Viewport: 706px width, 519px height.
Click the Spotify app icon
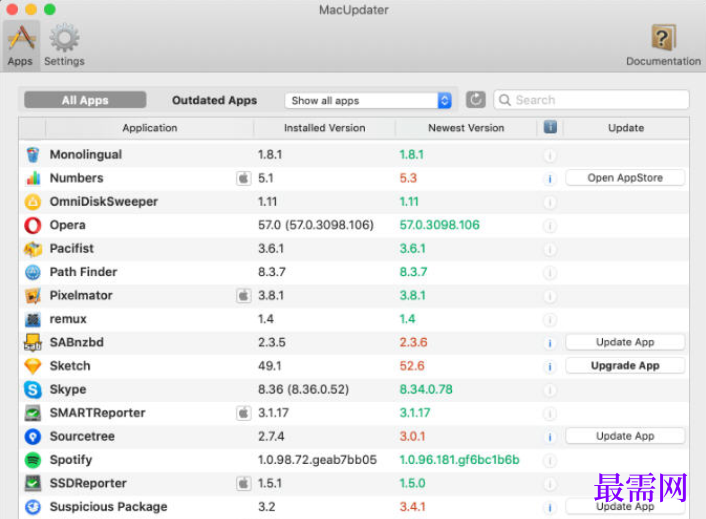pos(33,460)
